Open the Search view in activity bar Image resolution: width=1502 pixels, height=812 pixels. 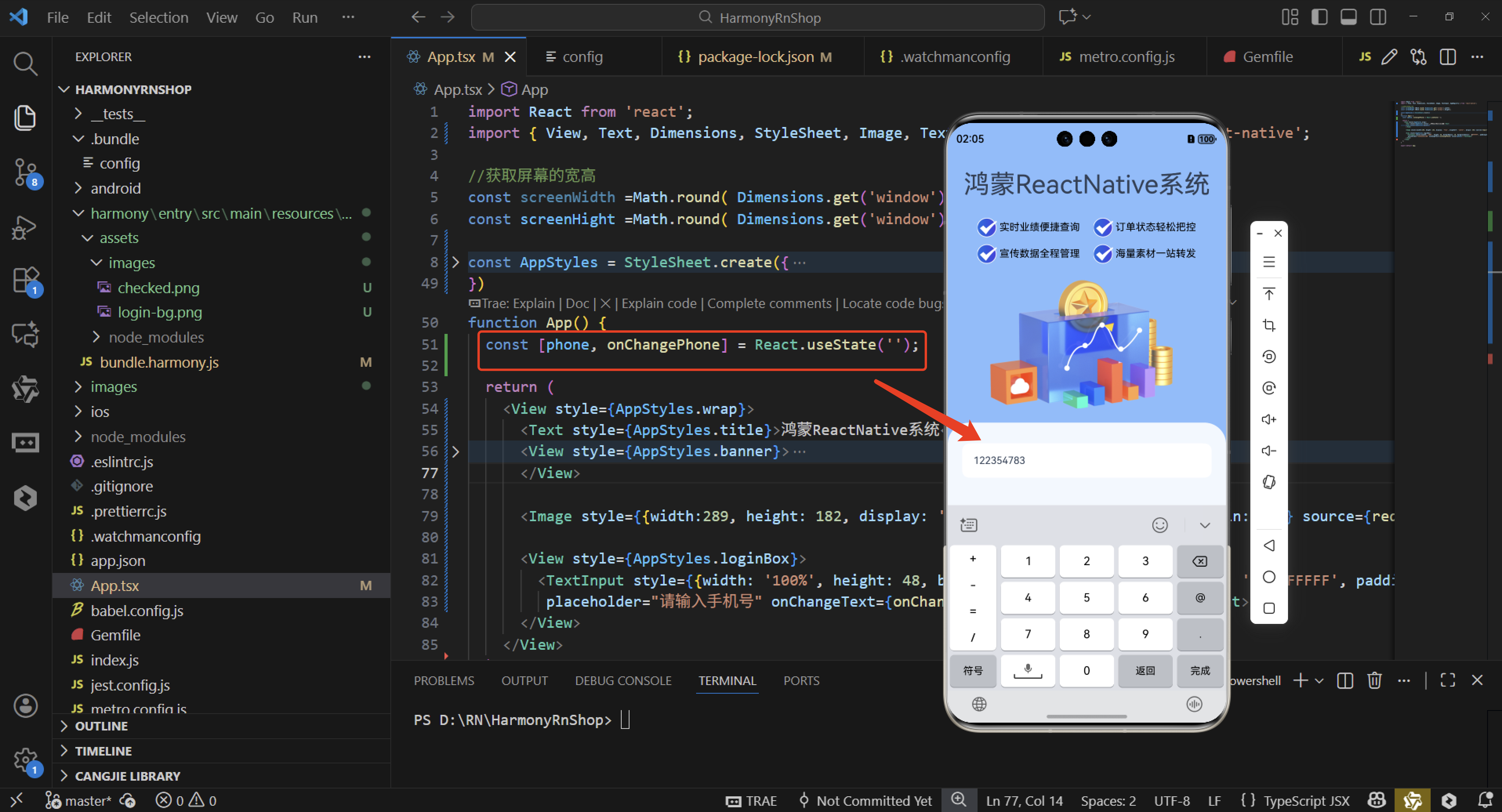25,63
